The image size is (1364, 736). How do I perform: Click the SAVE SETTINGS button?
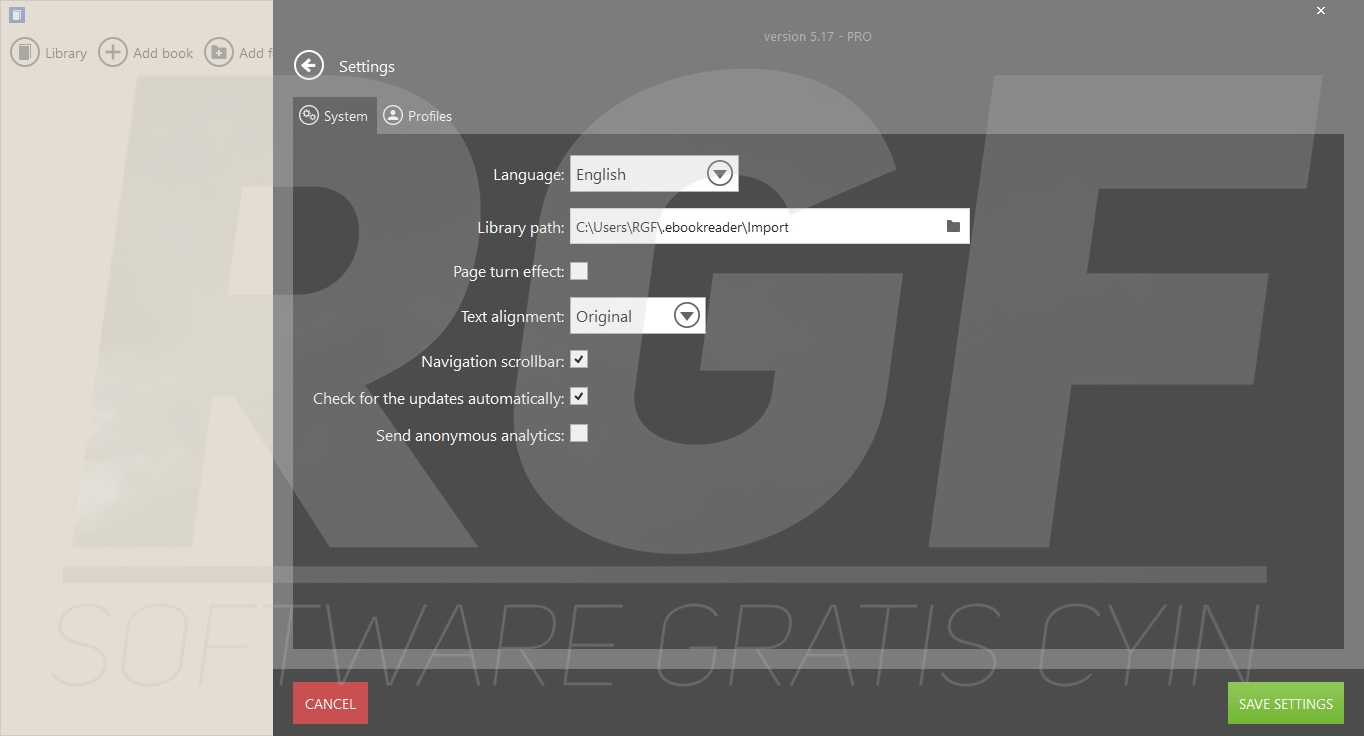[x=1286, y=703]
